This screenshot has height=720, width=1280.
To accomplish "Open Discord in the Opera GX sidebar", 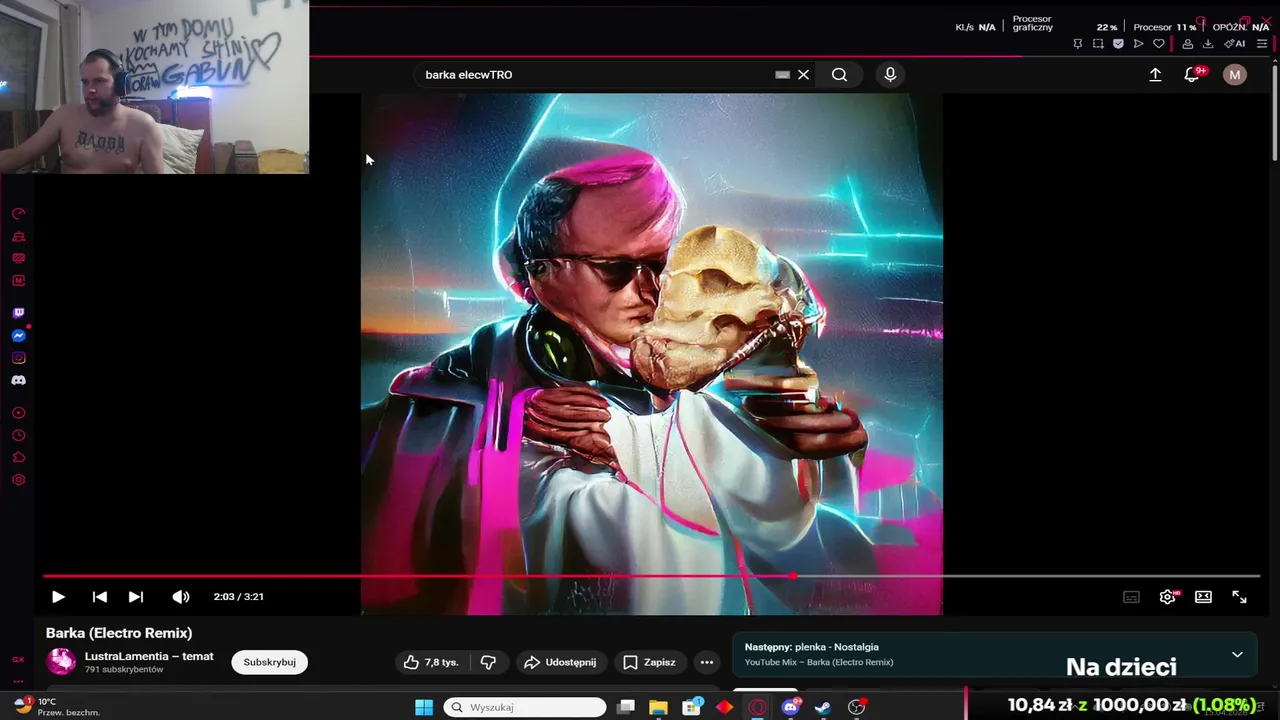I will [x=18, y=380].
